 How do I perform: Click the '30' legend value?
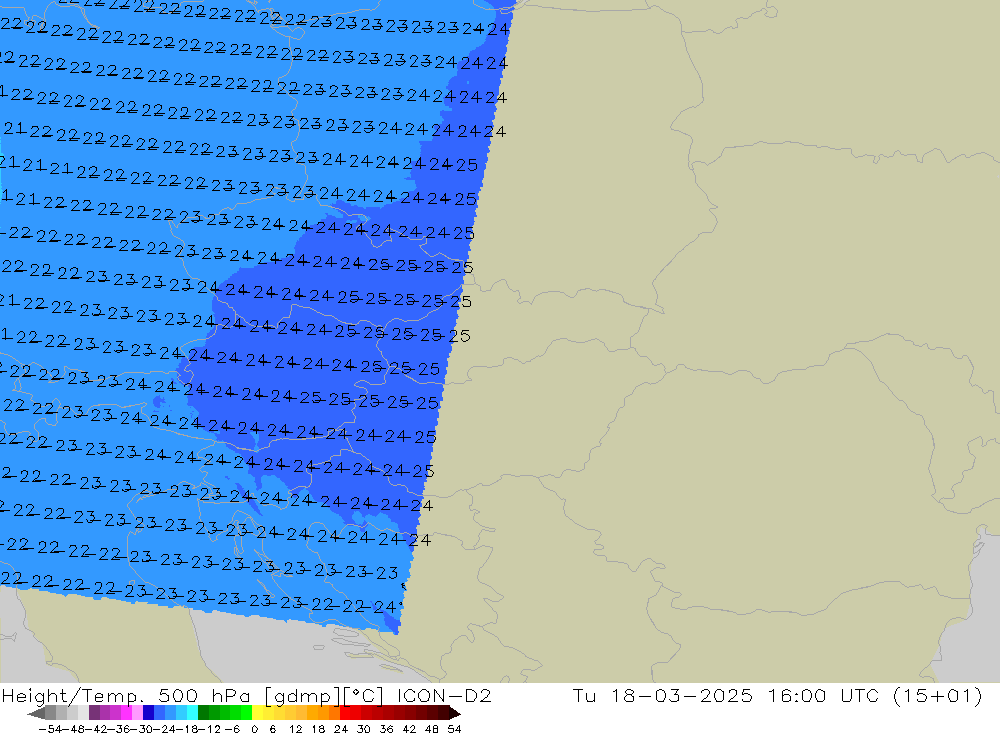[364, 729]
